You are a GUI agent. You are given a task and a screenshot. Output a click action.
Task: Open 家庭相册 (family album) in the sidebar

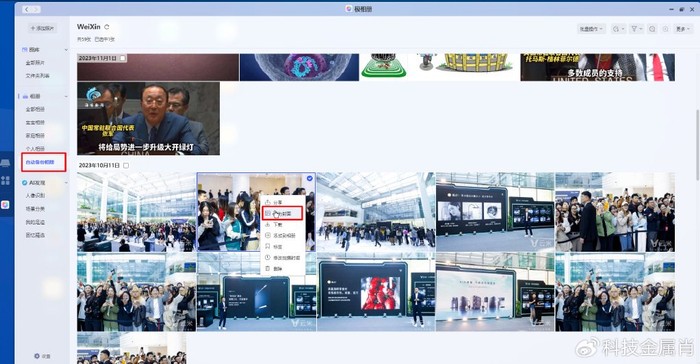click(x=35, y=135)
